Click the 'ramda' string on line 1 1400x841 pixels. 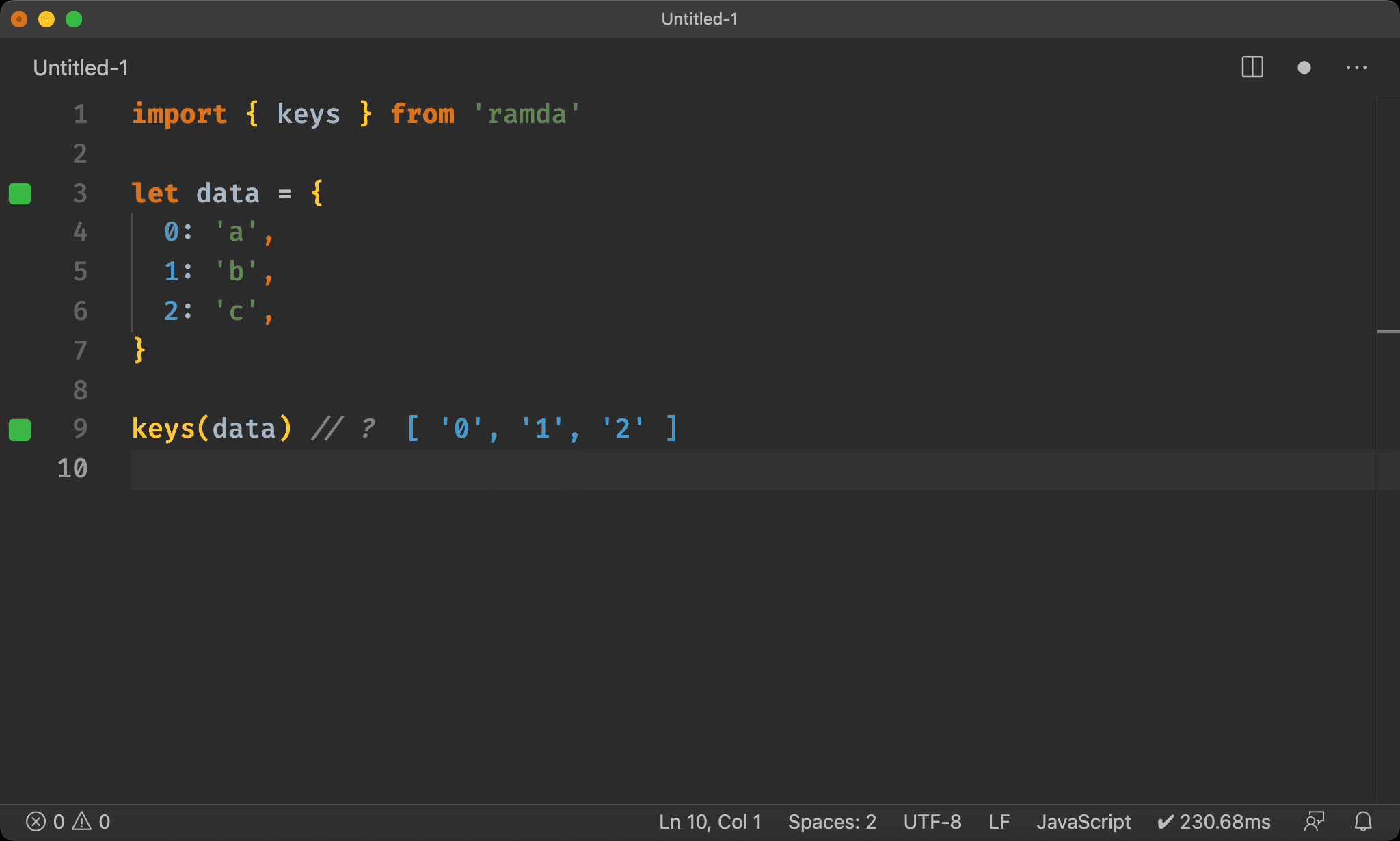[526, 114]
